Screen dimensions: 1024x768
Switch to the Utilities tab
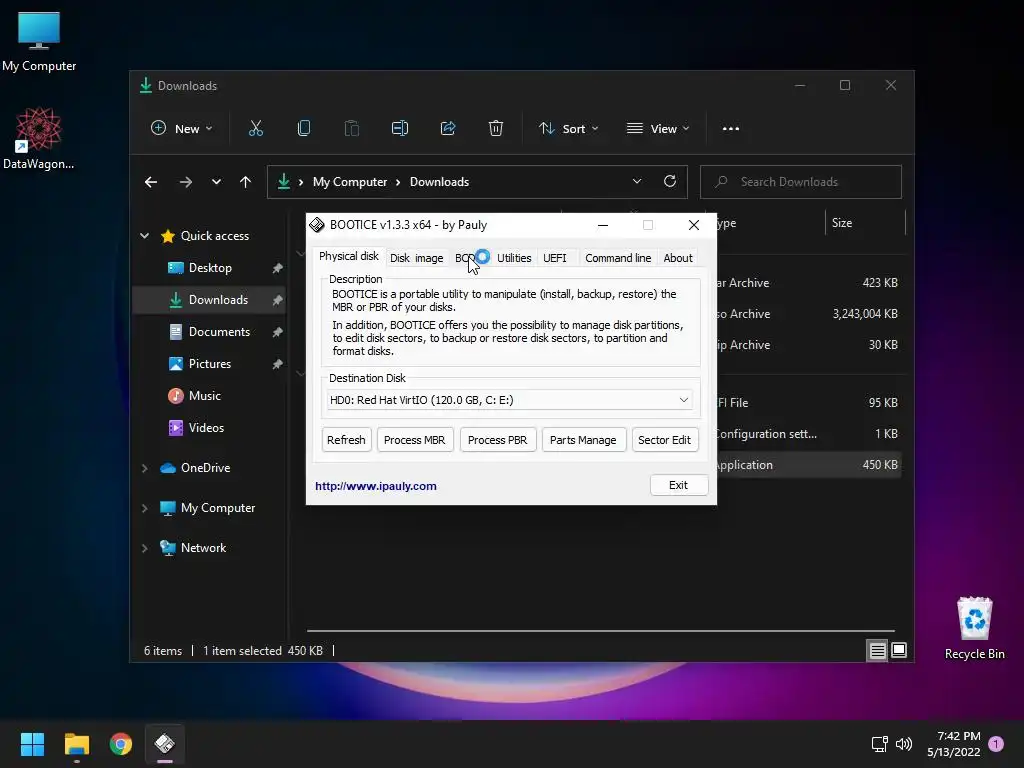[514, 258]
